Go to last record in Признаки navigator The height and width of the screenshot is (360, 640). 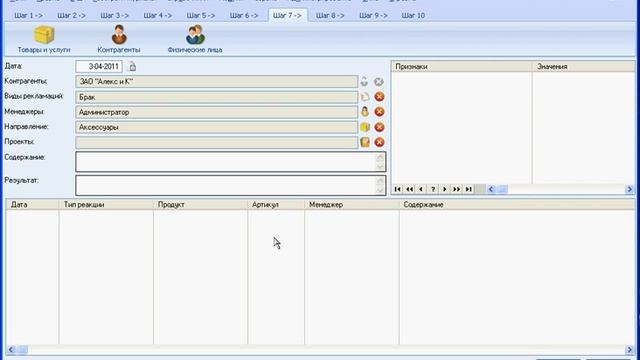click(x=469, y=189)
